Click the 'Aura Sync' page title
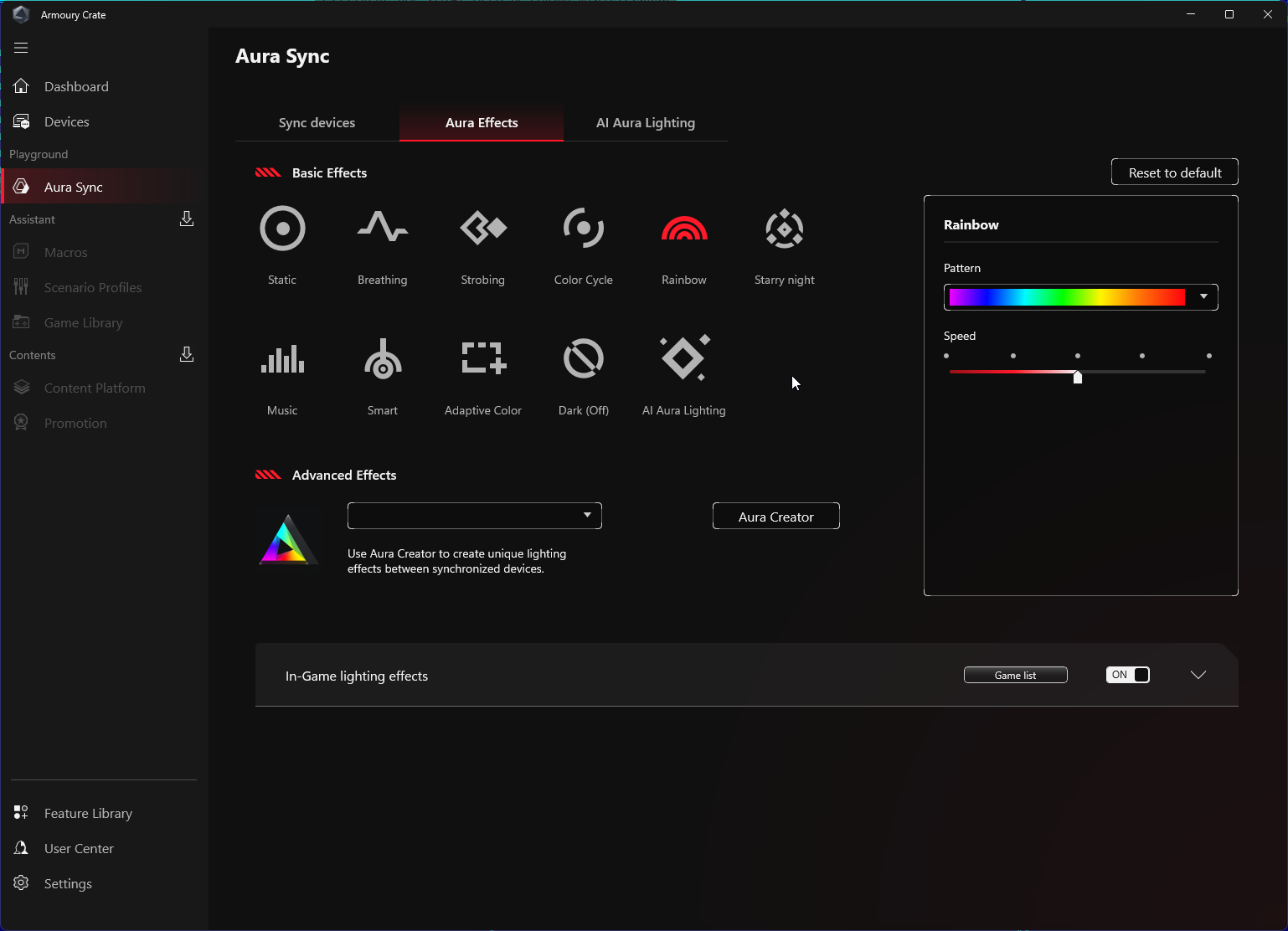1288x931 pixels. (282, 56)
